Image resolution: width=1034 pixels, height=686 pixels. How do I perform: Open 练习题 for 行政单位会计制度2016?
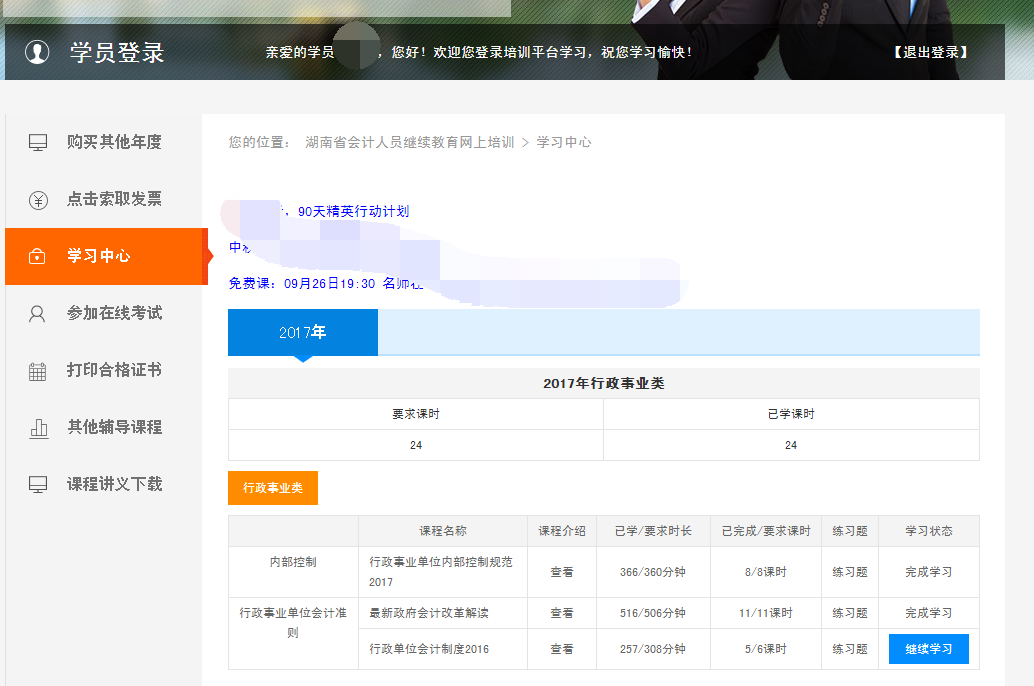coord(849,649)
